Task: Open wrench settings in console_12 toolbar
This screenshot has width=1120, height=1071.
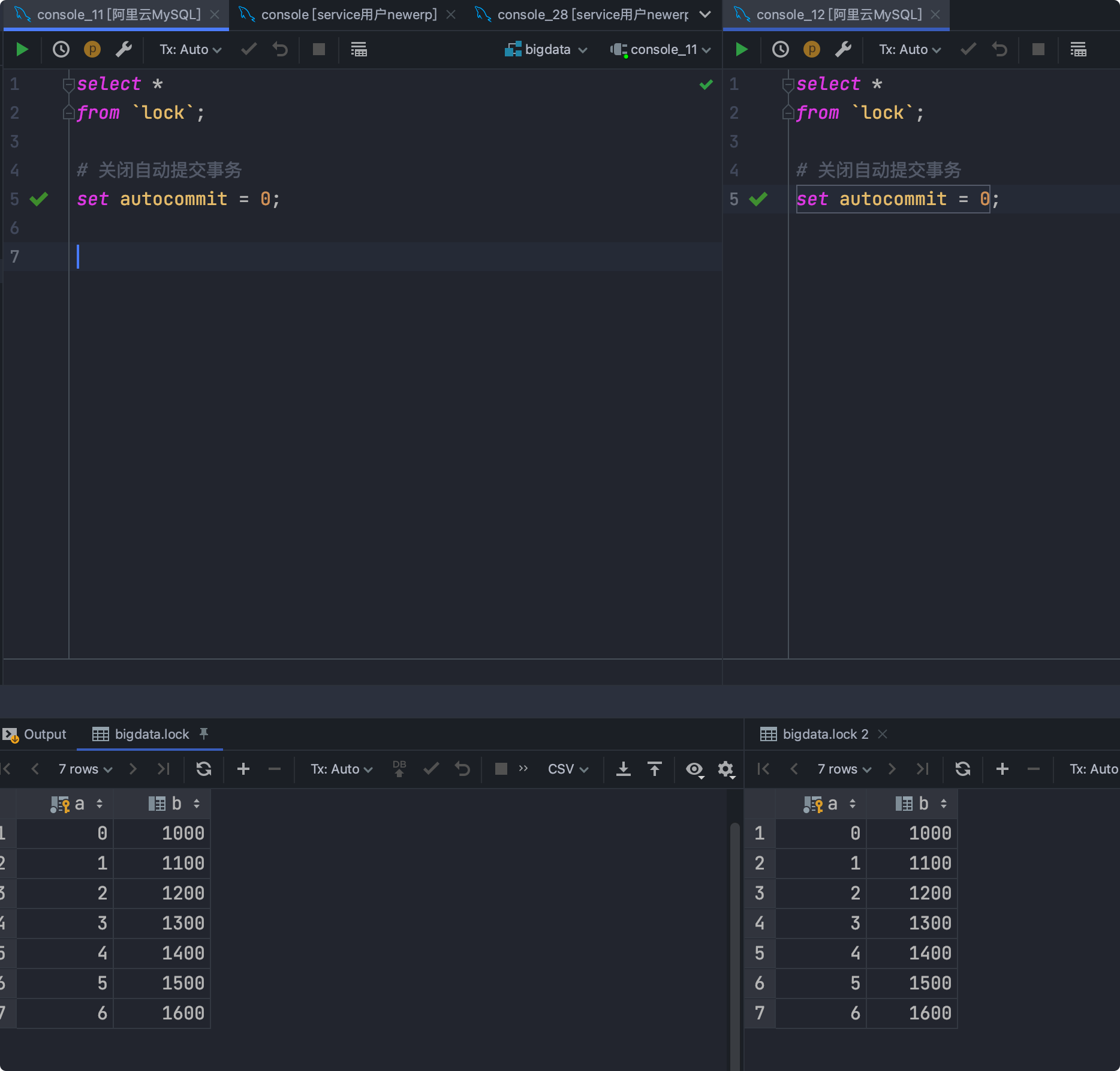Action: point(843,49)
